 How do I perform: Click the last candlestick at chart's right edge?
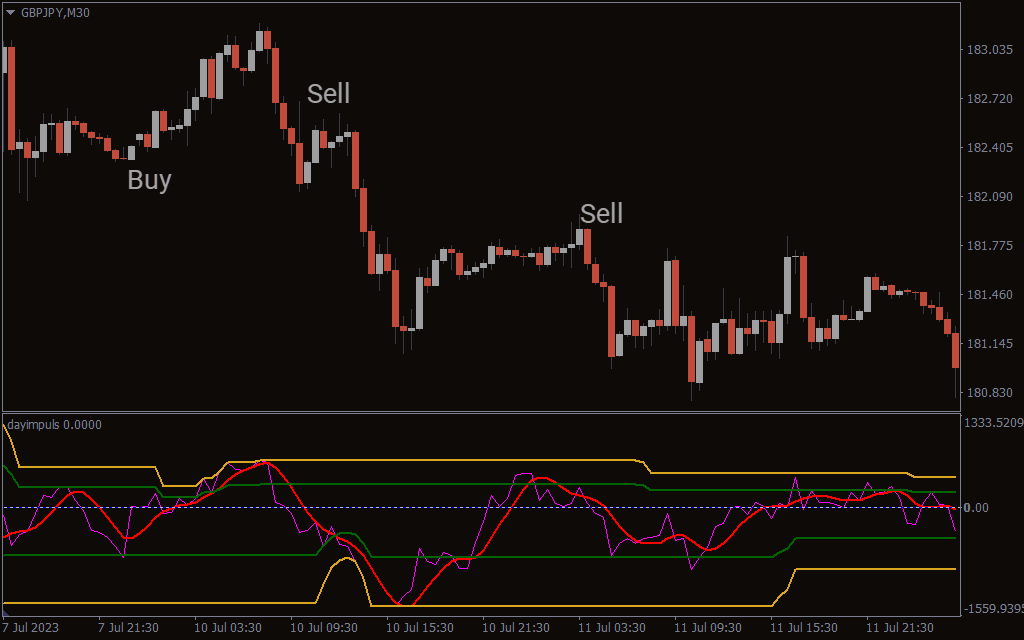click(x=956, y=350)
